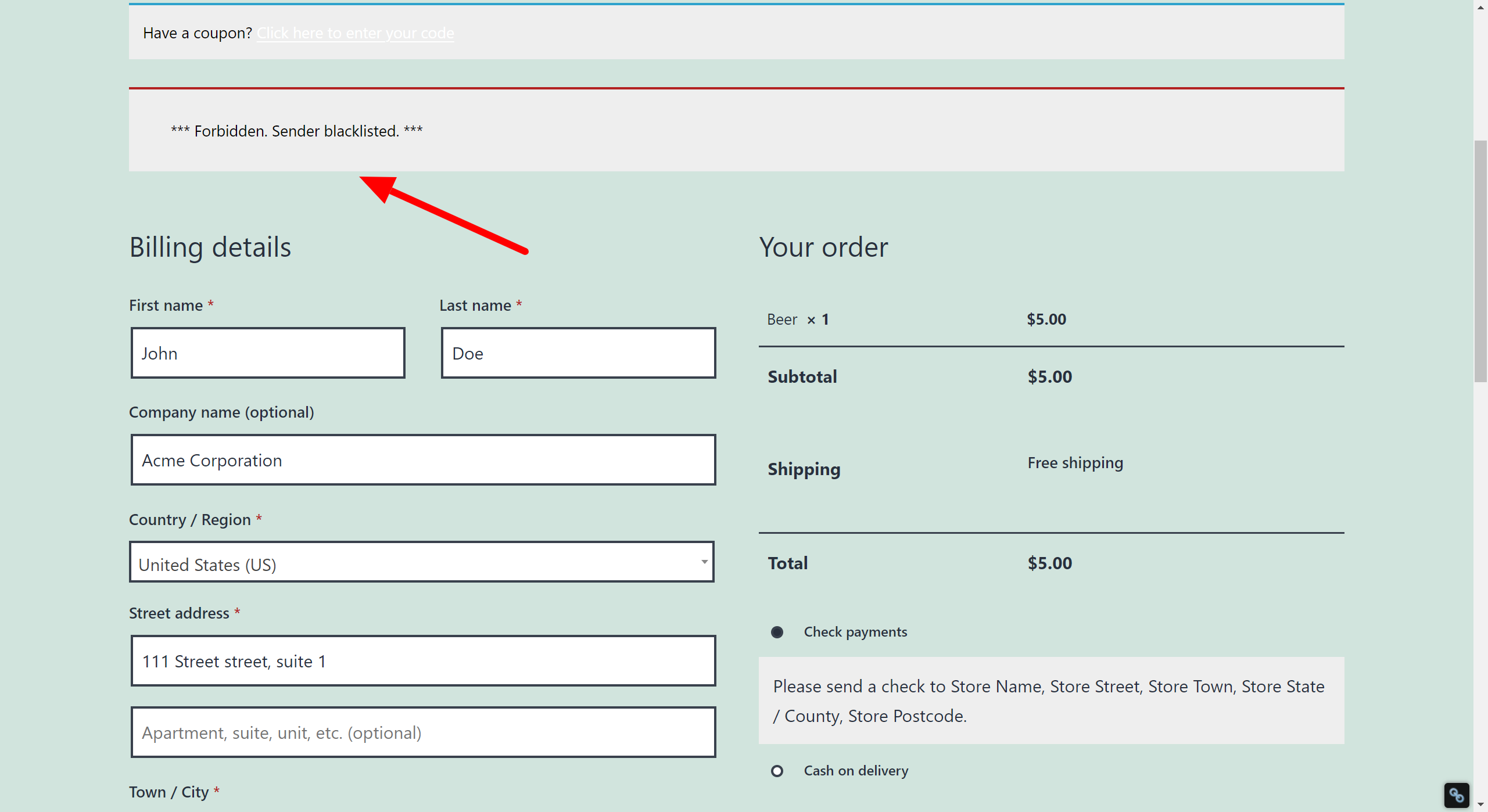Click the Last name field containing Doe
This screenshot has height=812, width=1488.
point(578,353)
